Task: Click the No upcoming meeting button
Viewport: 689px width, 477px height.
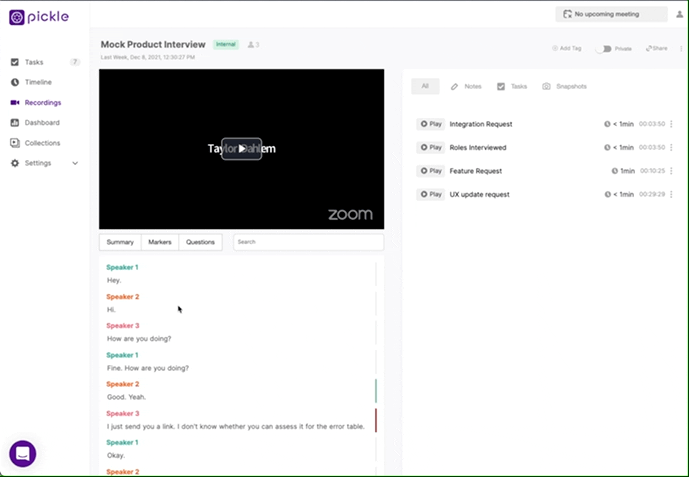Action: point(611,14)
